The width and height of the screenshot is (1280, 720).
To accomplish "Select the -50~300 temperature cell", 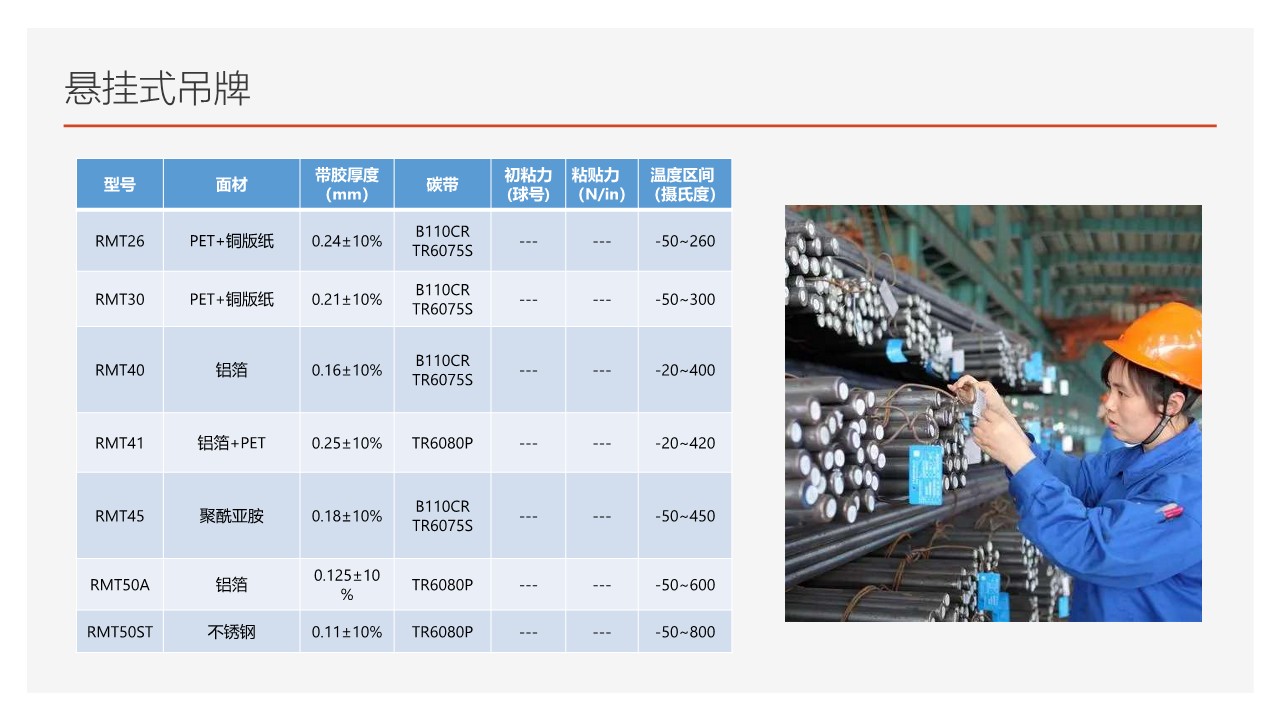I will 685,299.
